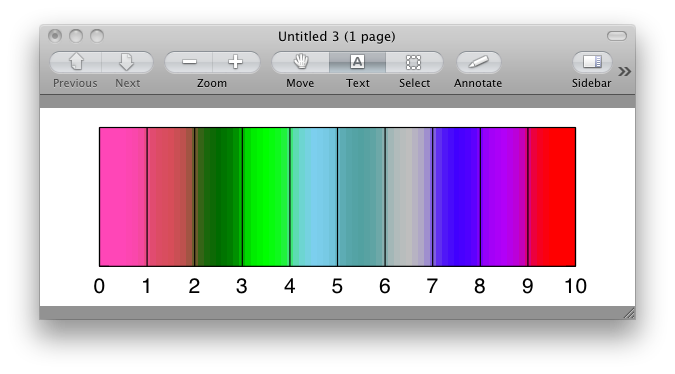
Task: Go to the Previous page
Action: click(x=76, y=62)
